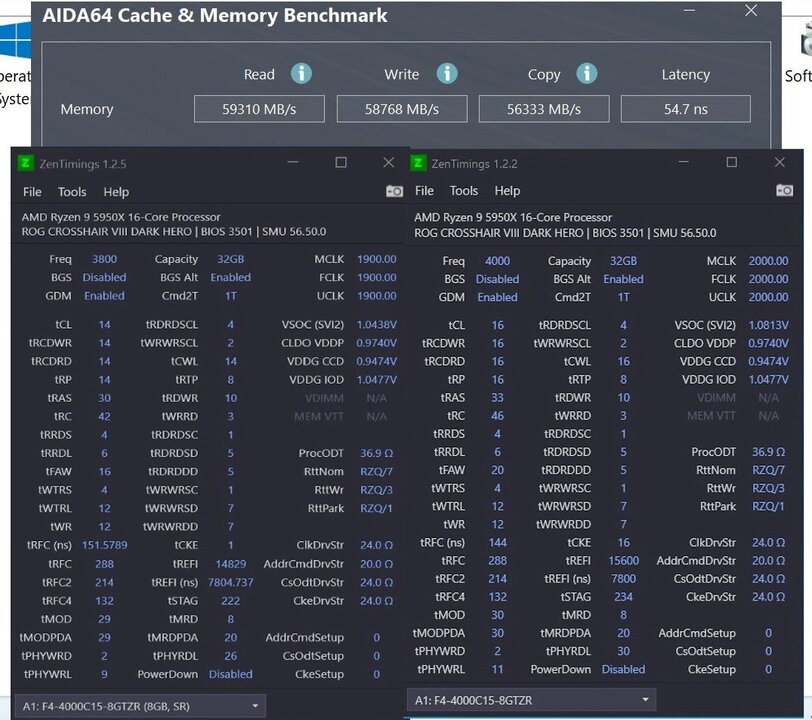The width and height of the screenshot is (812, 720).
Task: Maximize the ZenTimings 1.2.5 window
Action: pos(341,162)
